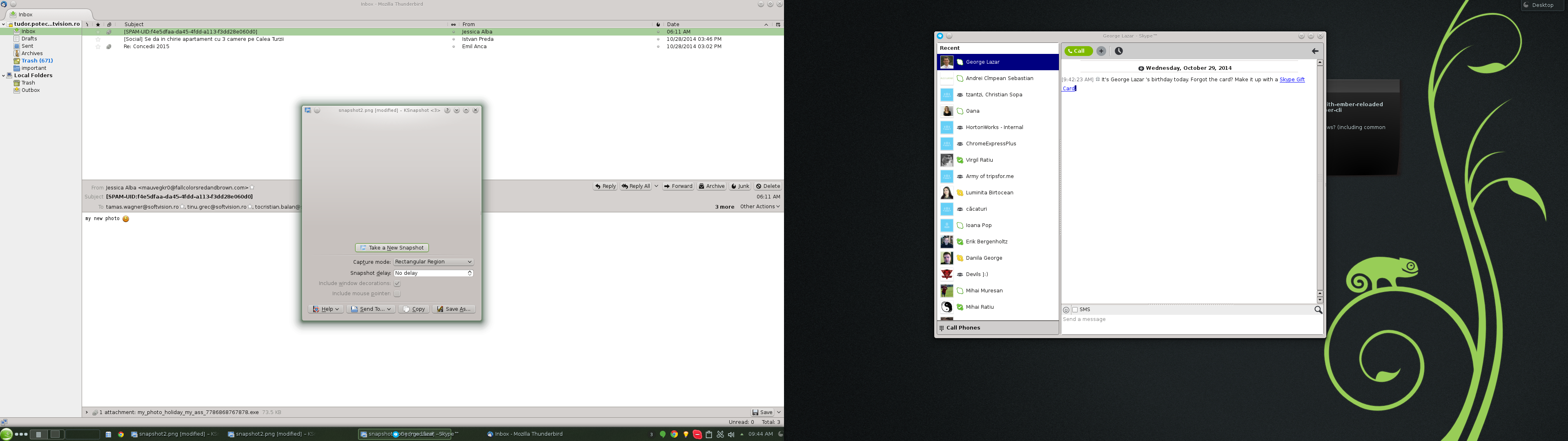Click the back arrow icon in Skype chat header
This screenshot has height=441, width=1568.
click(1315, 51)
